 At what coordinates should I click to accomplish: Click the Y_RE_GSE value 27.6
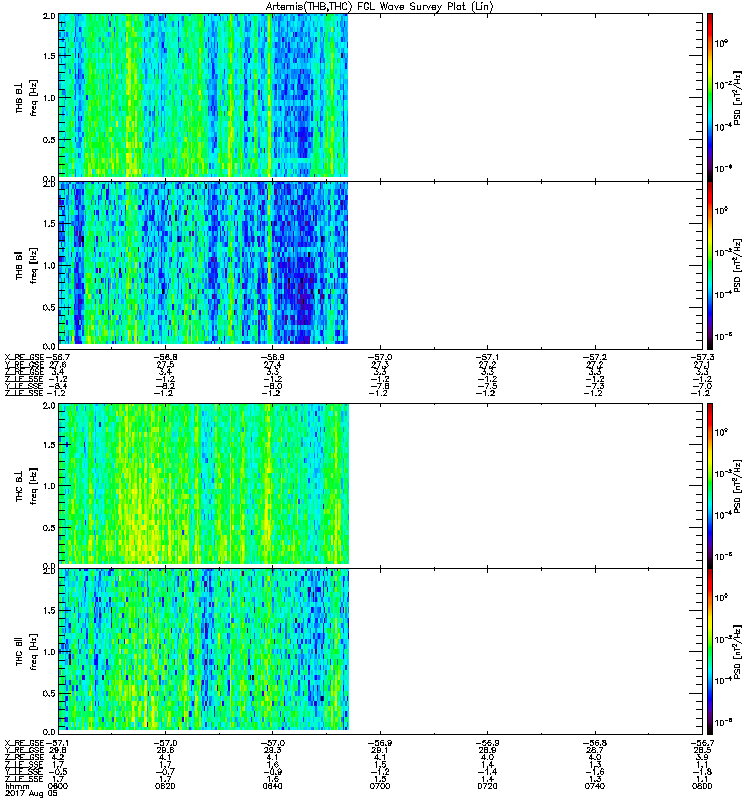pyautogui.click(x=57, y=364)
